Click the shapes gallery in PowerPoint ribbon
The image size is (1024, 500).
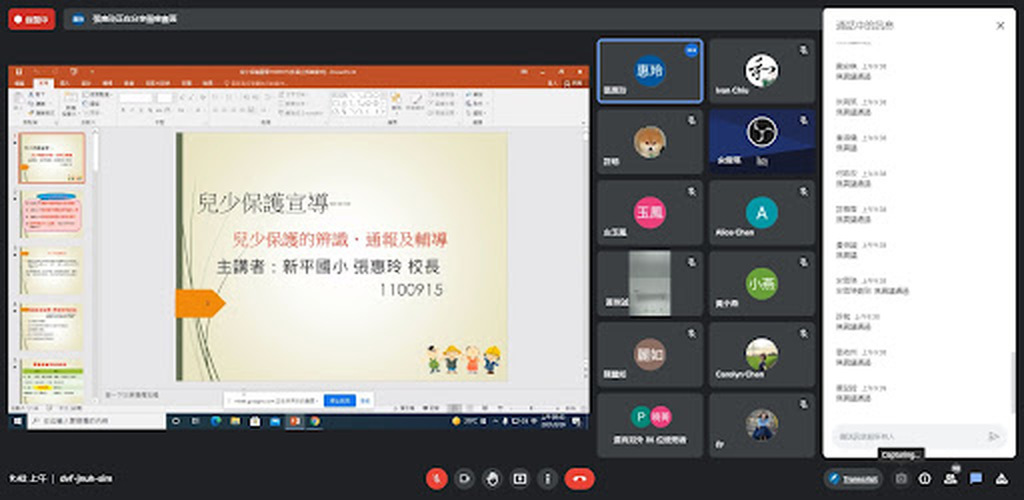pos(357,104)
